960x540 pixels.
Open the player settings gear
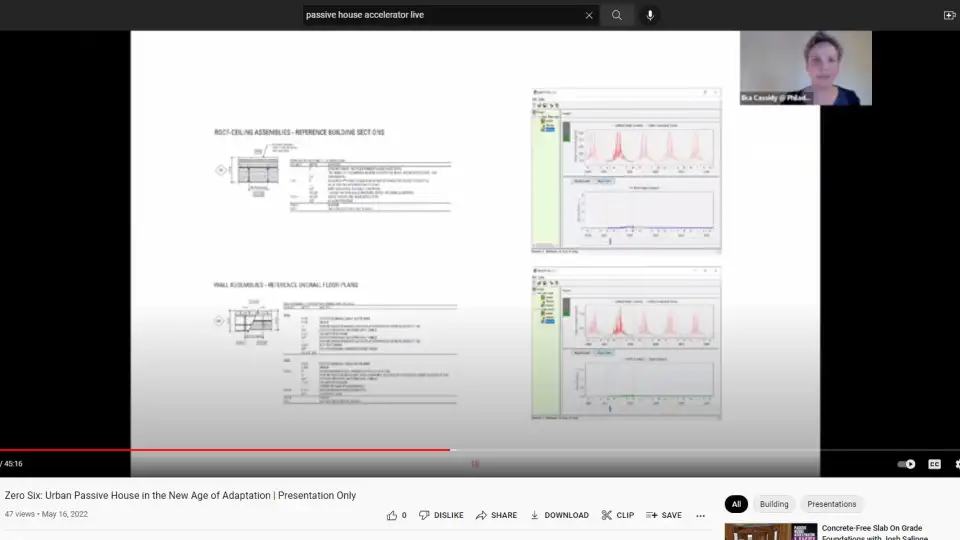956,464
